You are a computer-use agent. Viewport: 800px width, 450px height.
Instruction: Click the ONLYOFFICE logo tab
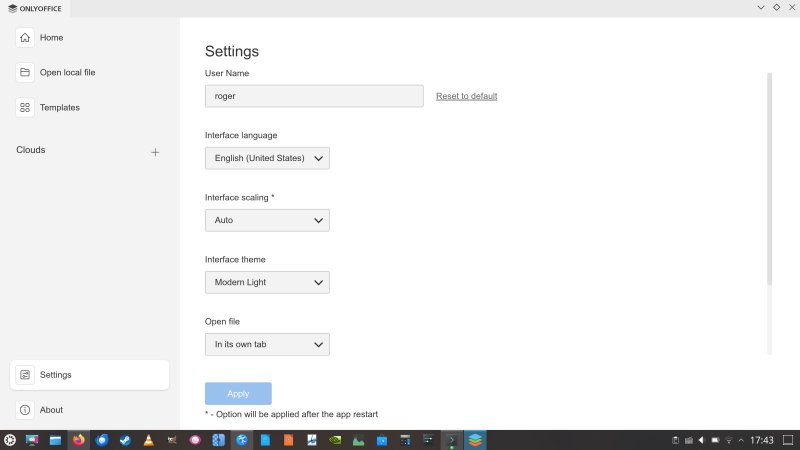point(35,9)
